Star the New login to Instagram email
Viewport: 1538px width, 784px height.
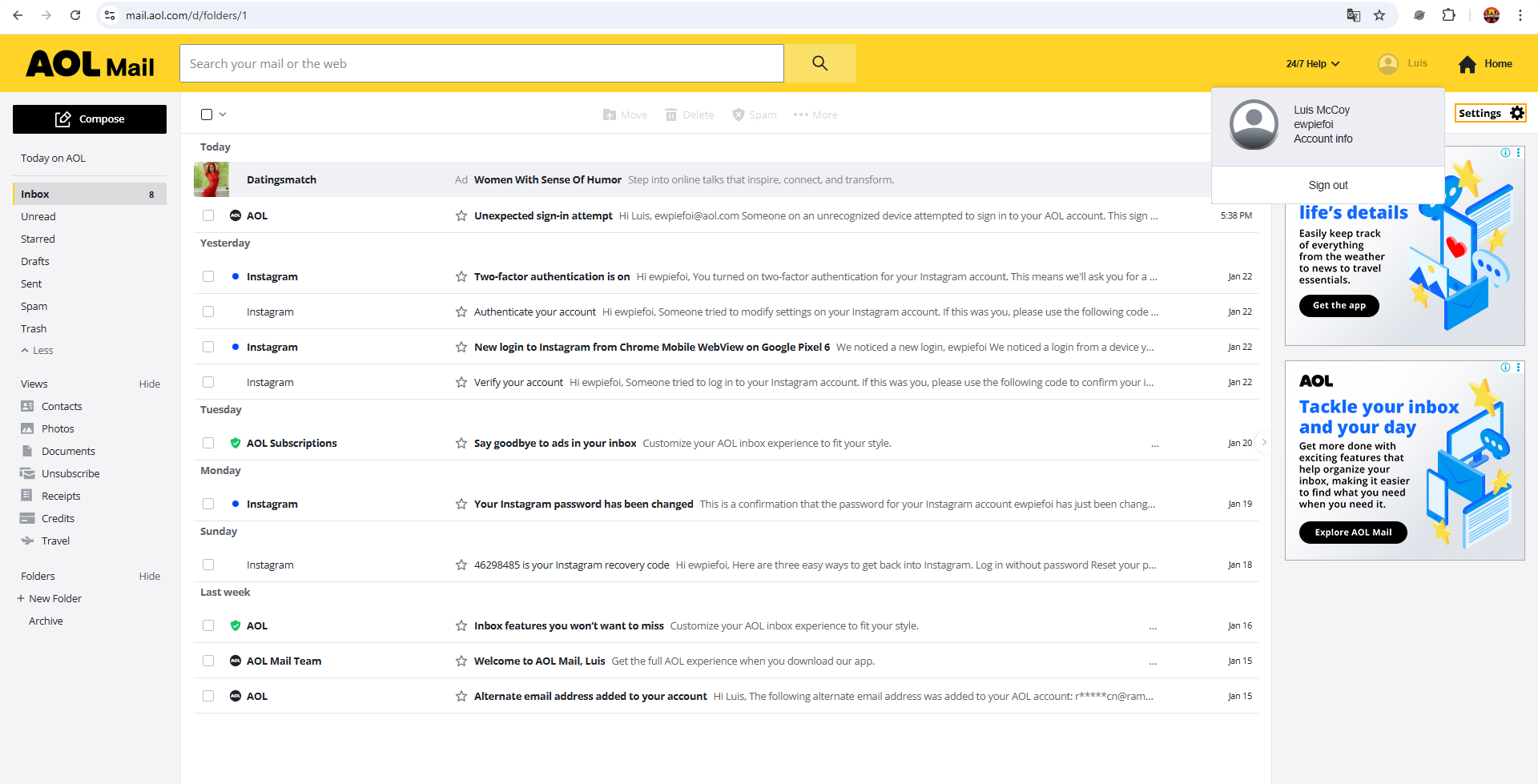tap(461, 347)
